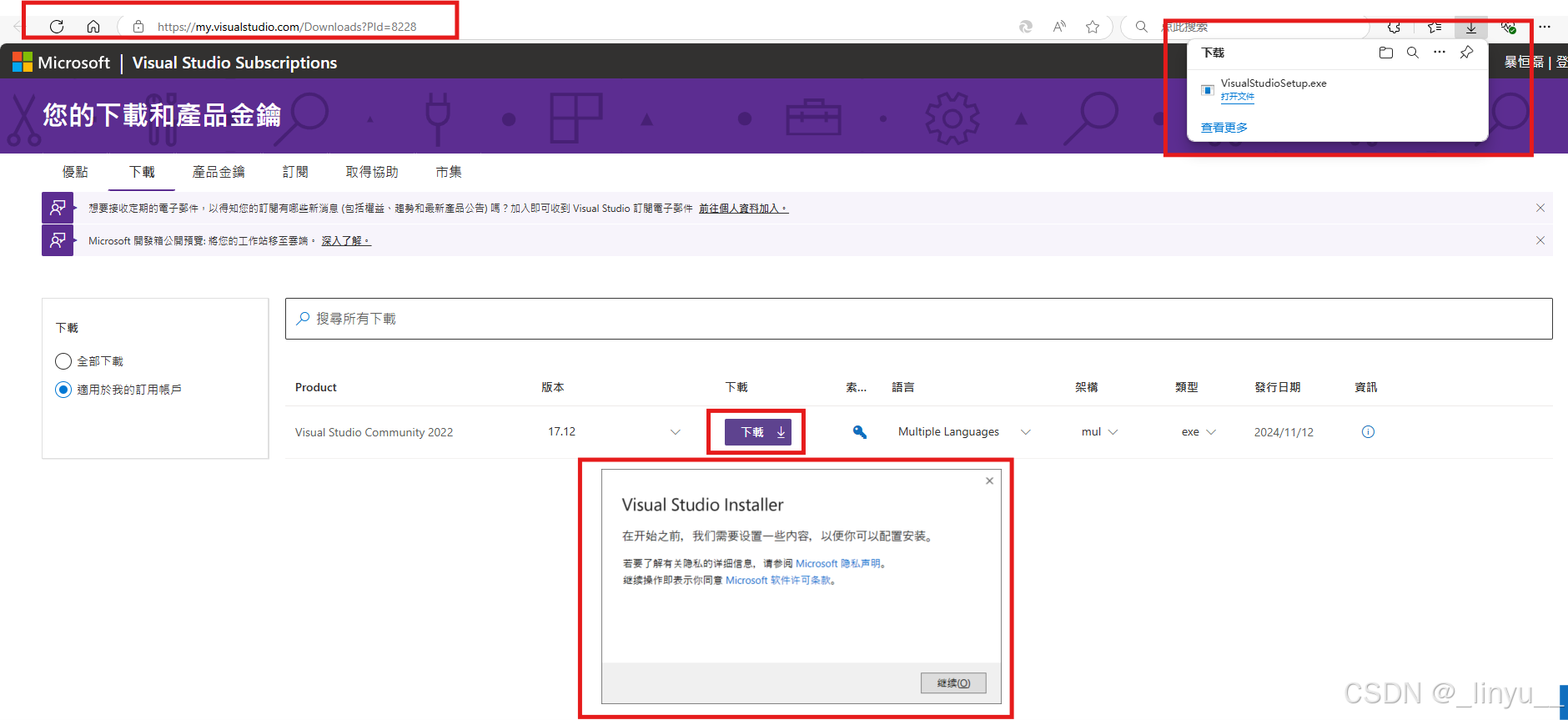Click the Product column header
This screenshot has height=720, width=1568.
coord(316,387)
